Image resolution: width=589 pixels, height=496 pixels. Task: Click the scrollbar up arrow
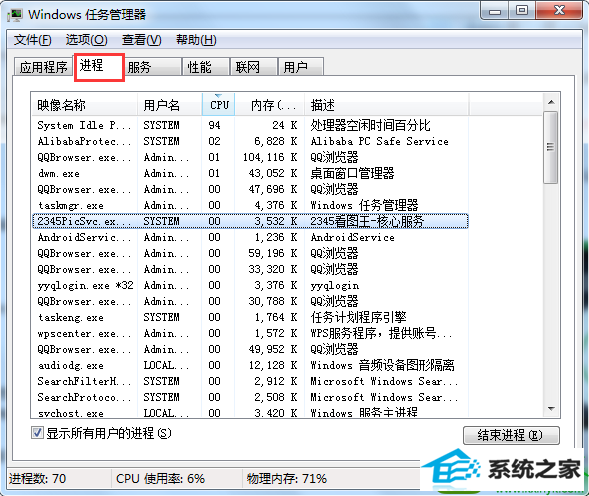pyautogui.click(x=551, y=102)
